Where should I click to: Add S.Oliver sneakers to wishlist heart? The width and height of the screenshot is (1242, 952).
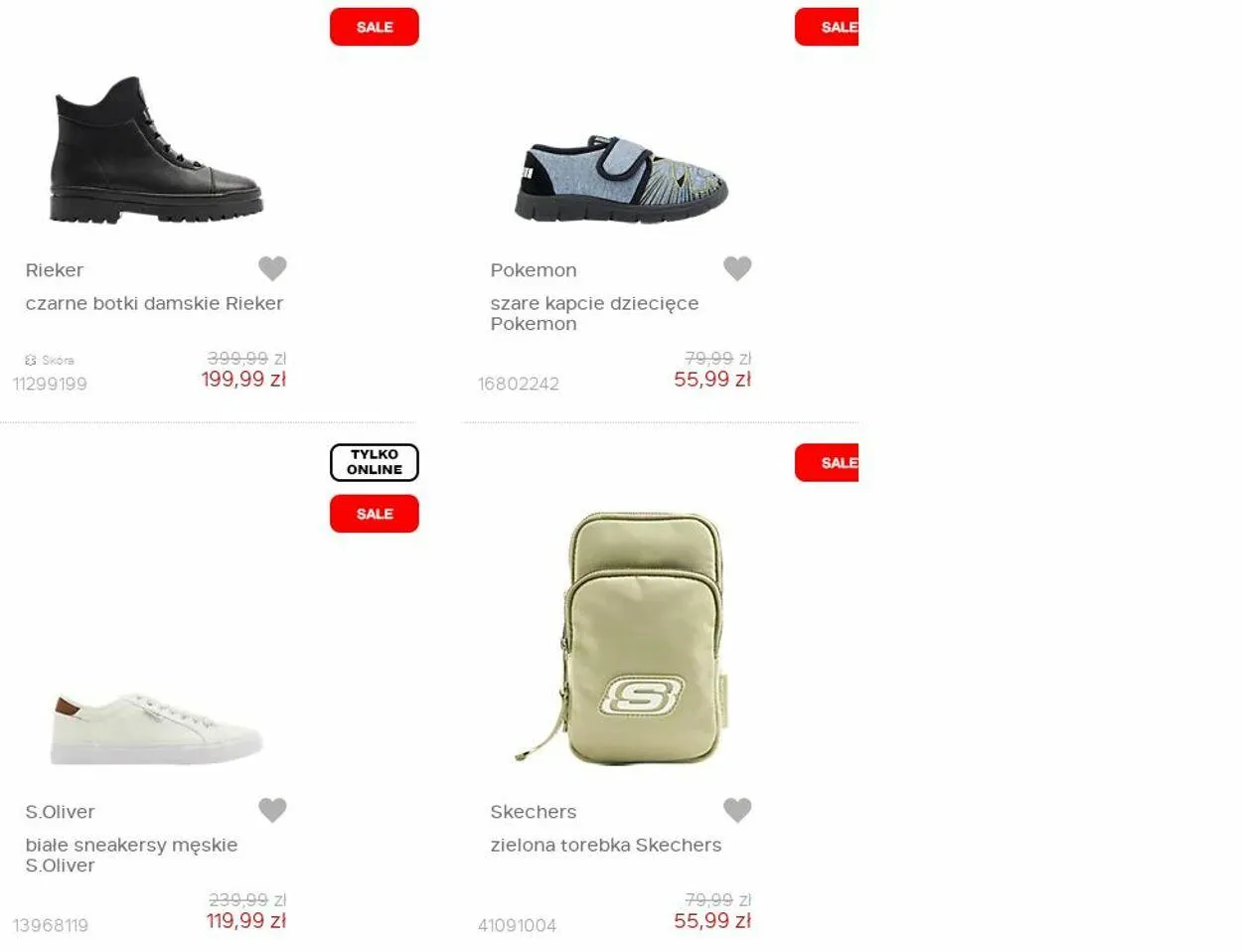tap(272, 810)
